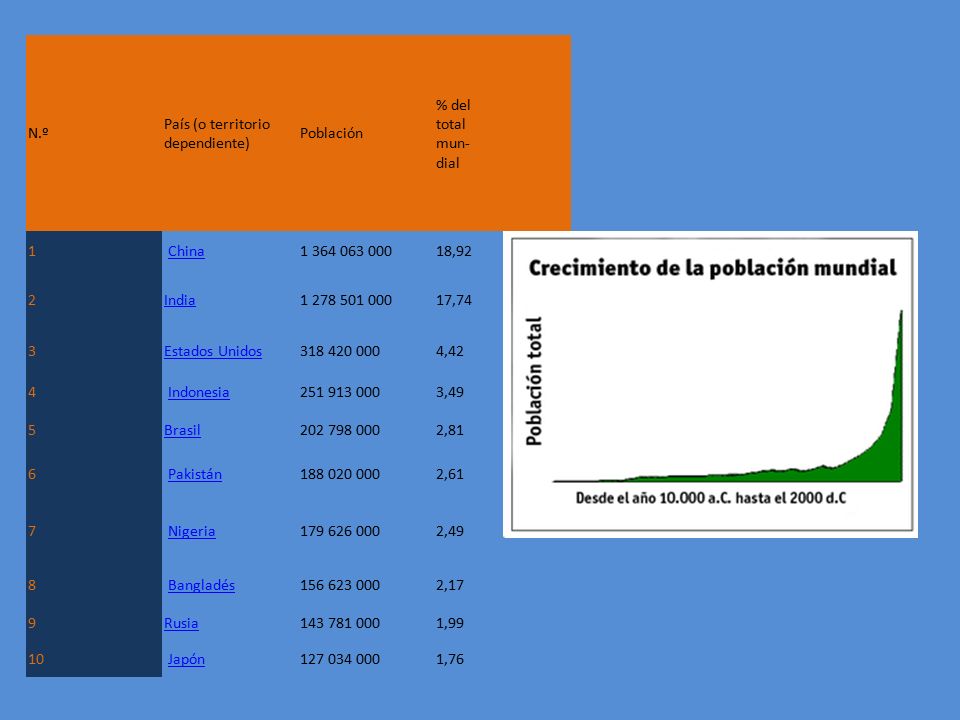Click the Japón hyperlink

(x=186, y=659)
